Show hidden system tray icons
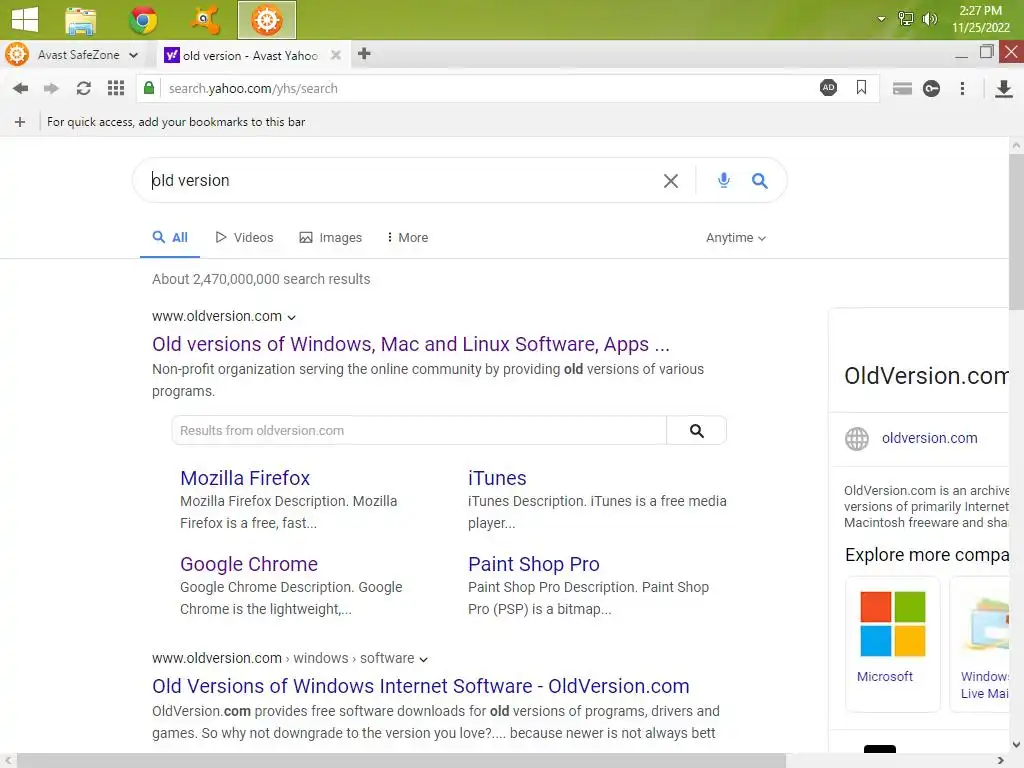 coord(881,19)
